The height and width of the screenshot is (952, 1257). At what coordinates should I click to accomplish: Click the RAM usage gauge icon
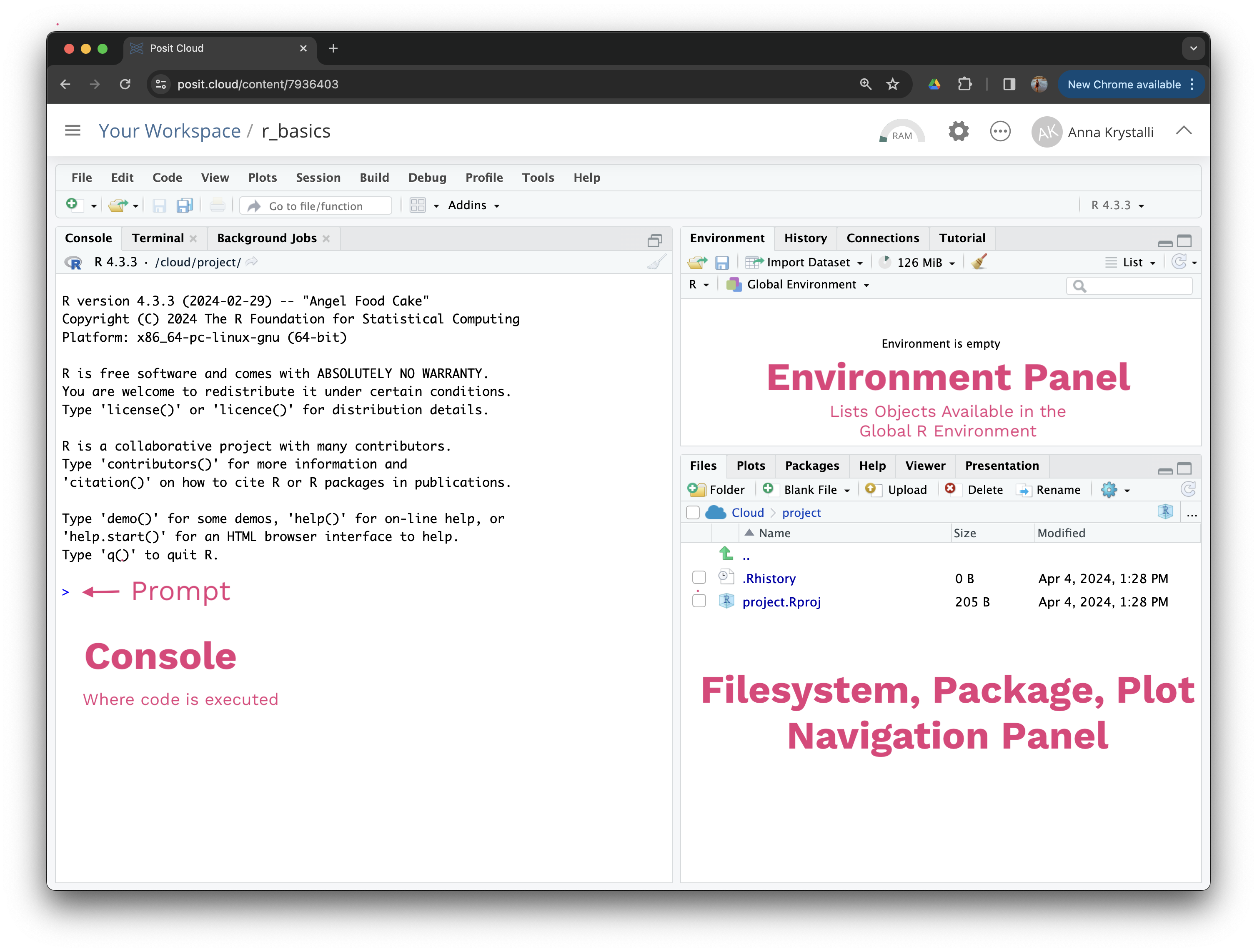902,132
